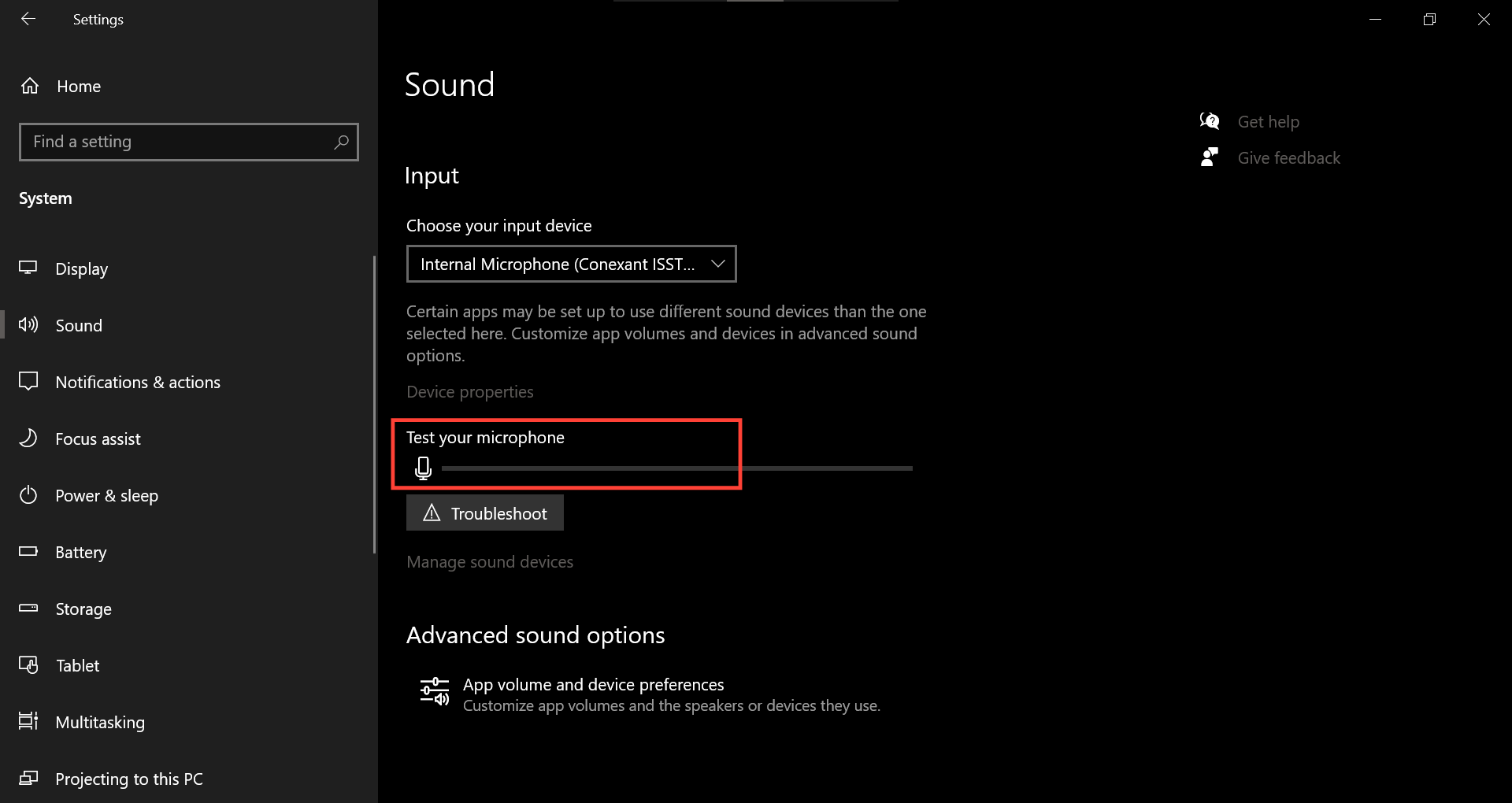
Task: Select the Tablet icon
Action: 28,665
